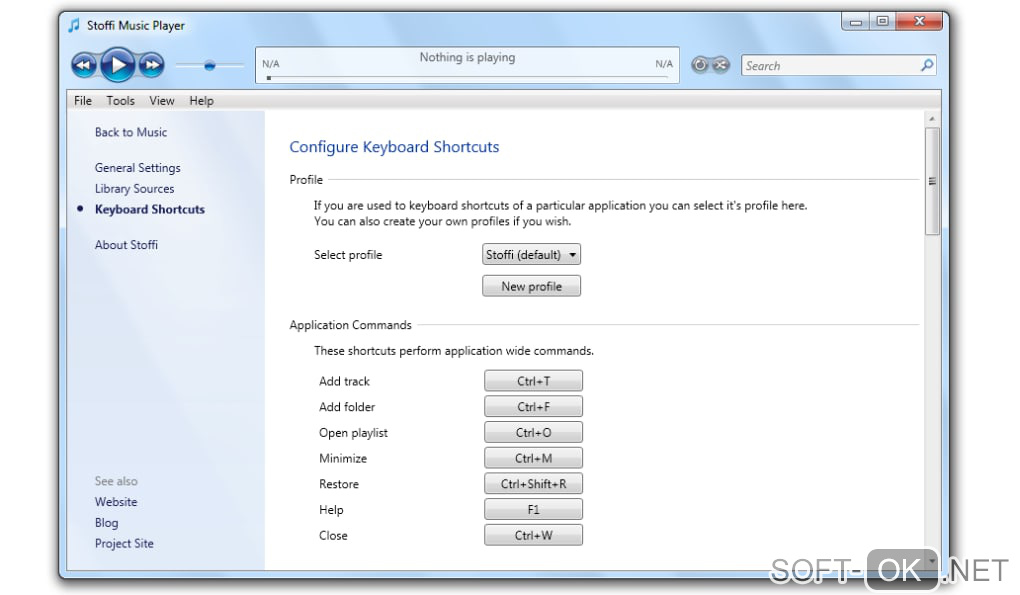The width and height of the screenshot is (1020, 595).
Task: Click the large Play button
Action: click(x=118, y=64)
